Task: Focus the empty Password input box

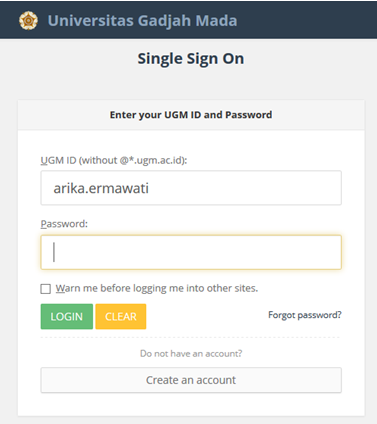Action: pyautogui.click(x=191, y=252)
